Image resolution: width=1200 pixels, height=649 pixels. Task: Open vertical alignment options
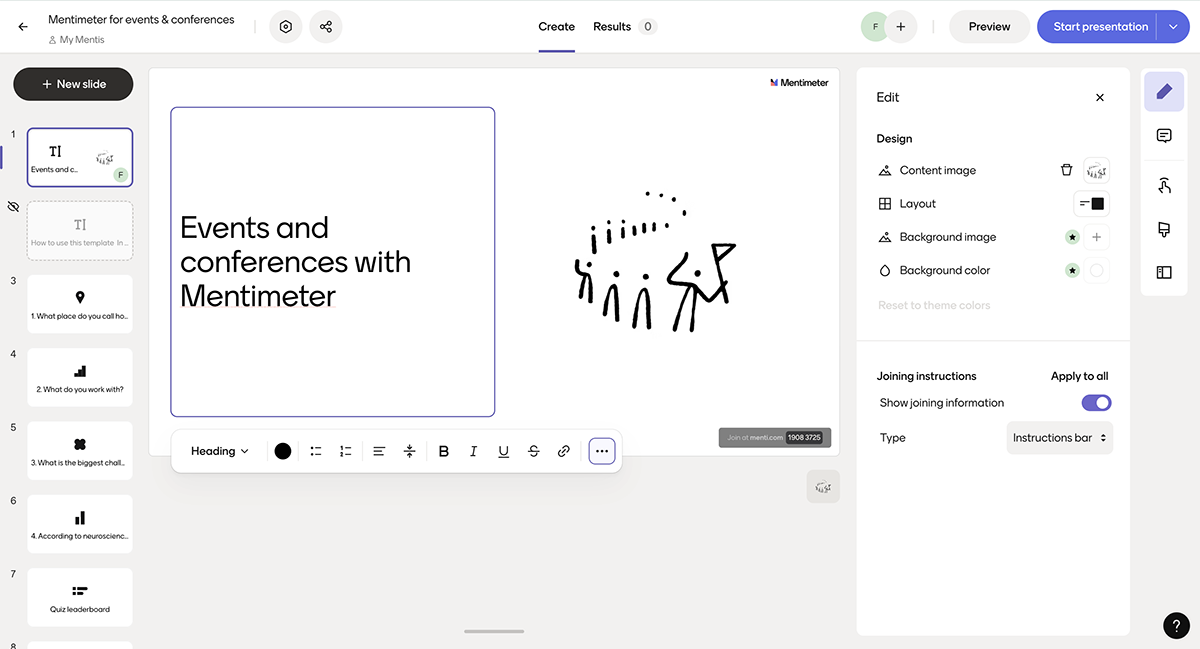(409, 451)
